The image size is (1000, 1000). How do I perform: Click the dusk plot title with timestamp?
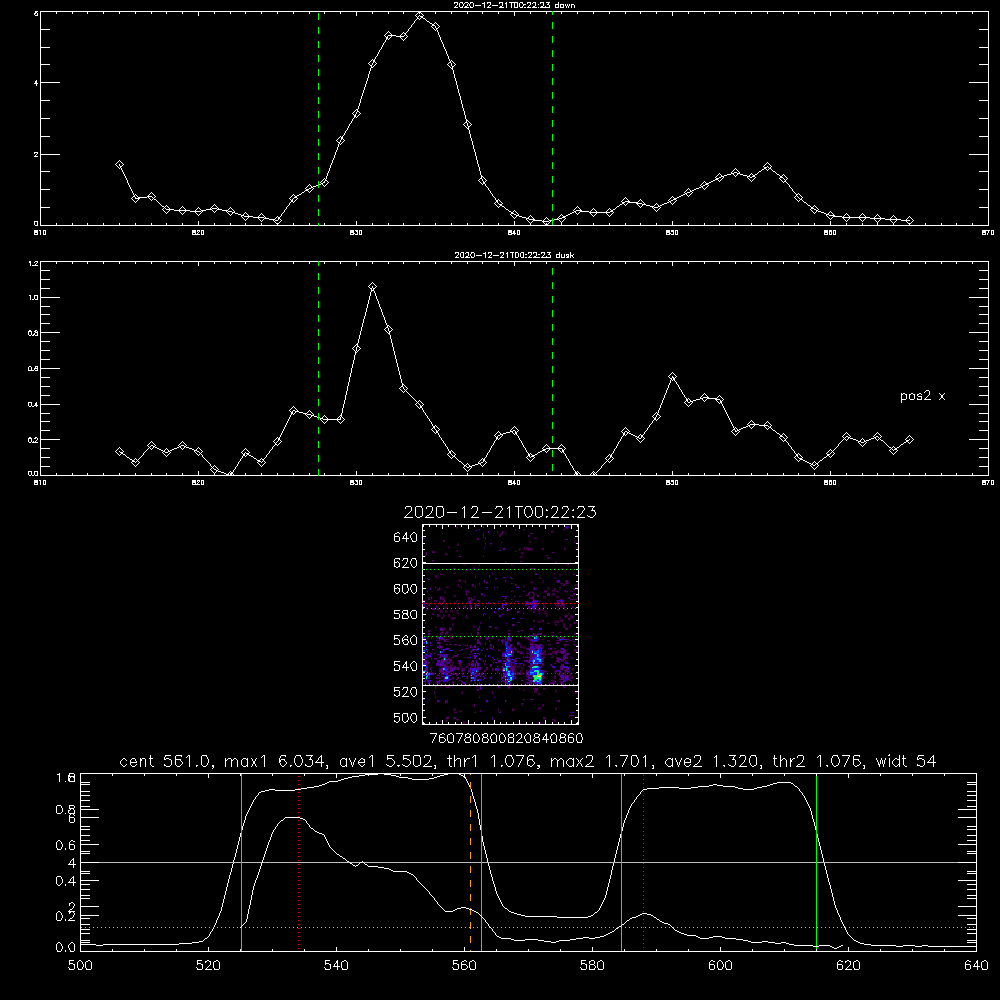pos(514,255)
